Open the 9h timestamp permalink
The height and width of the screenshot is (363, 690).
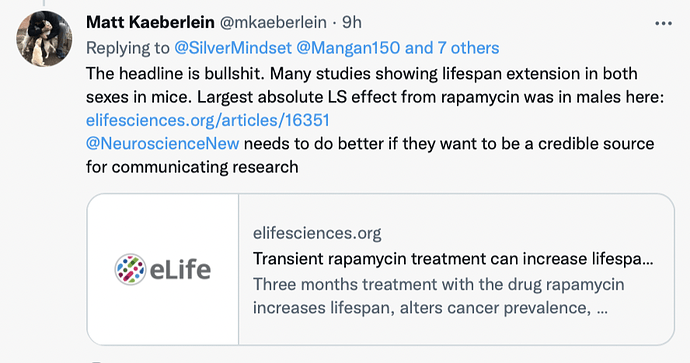point(352,22)
